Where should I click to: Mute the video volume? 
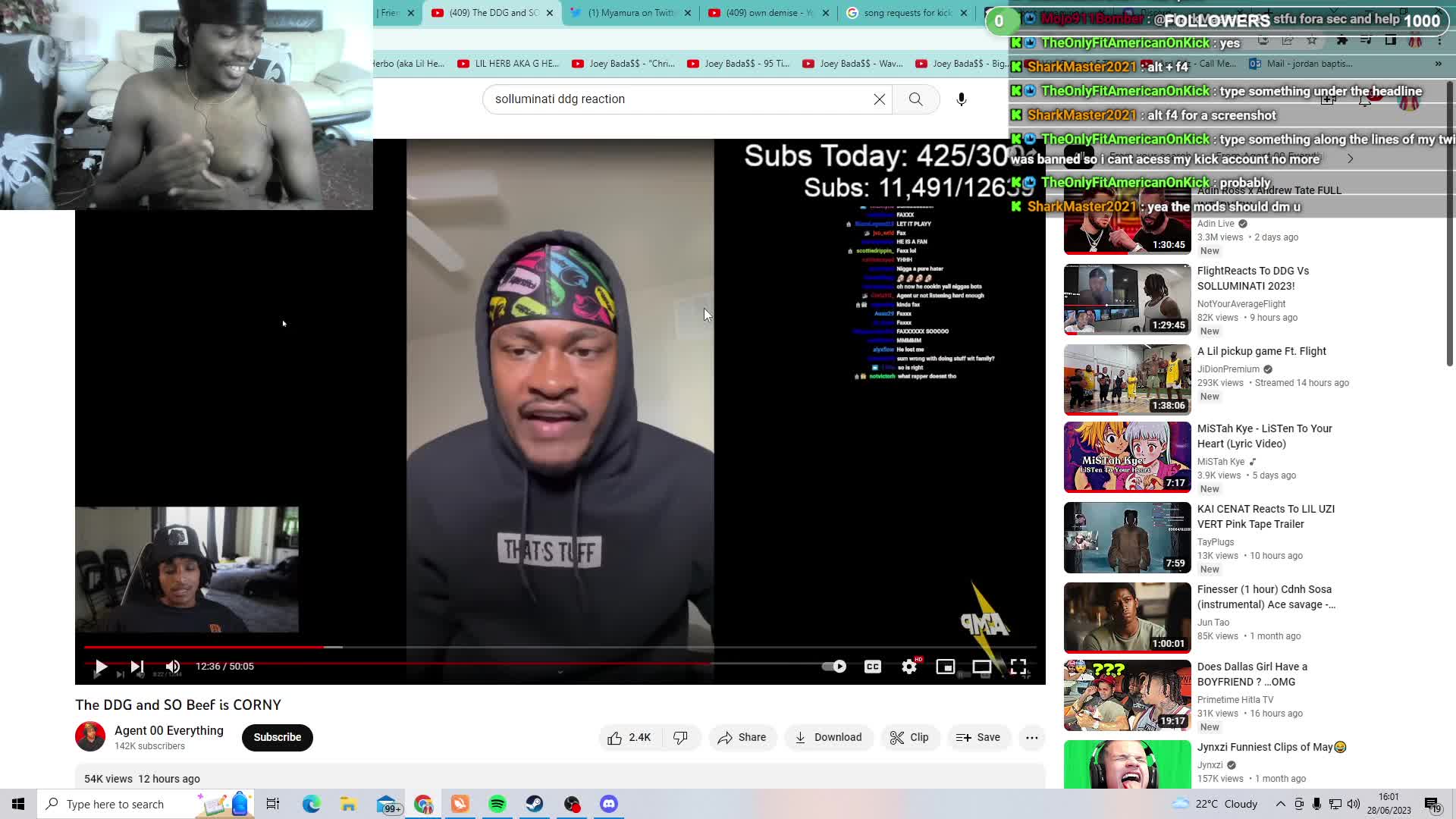tap(173, 667)
